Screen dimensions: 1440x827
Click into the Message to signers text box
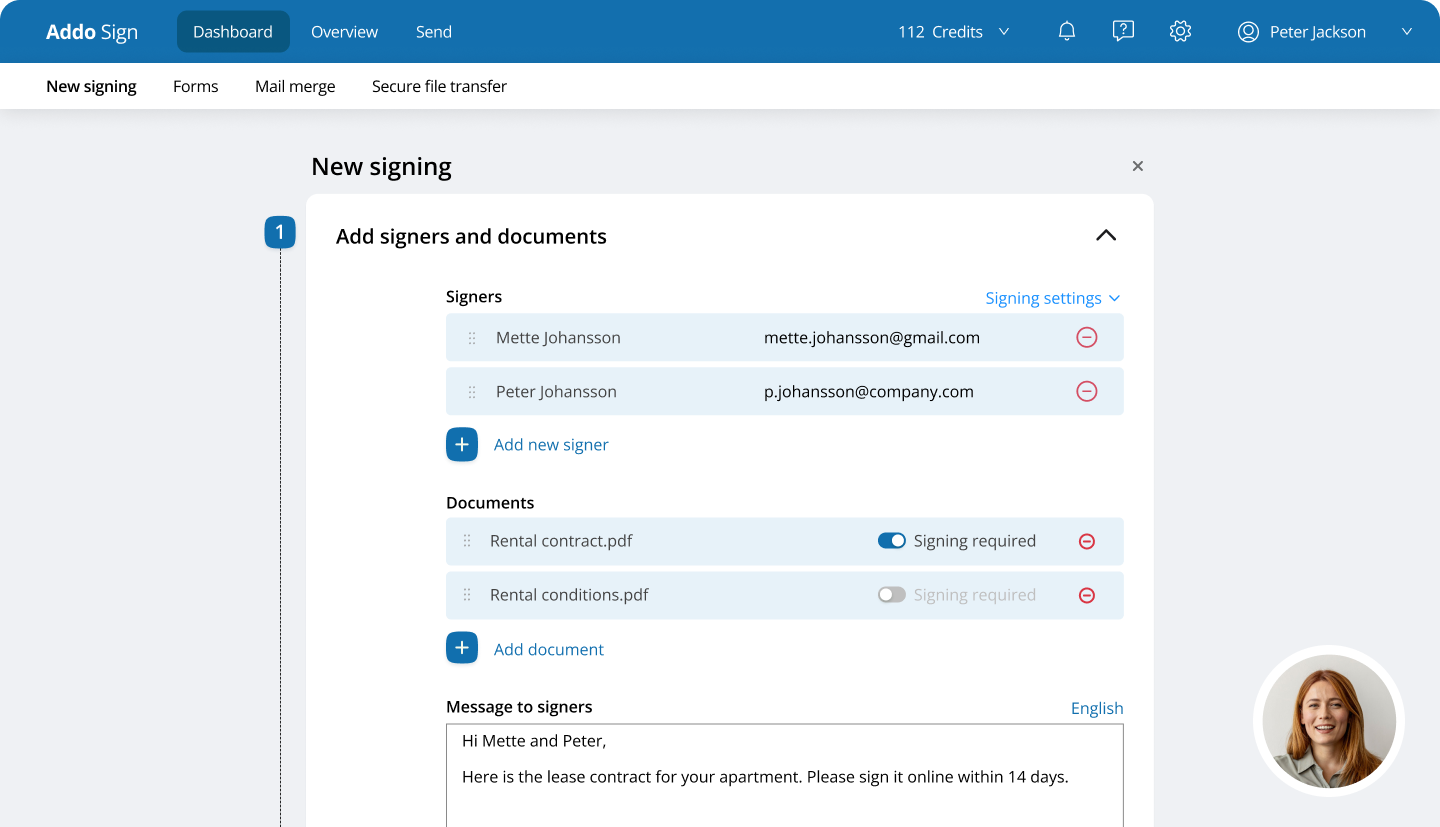coord(785,776)
